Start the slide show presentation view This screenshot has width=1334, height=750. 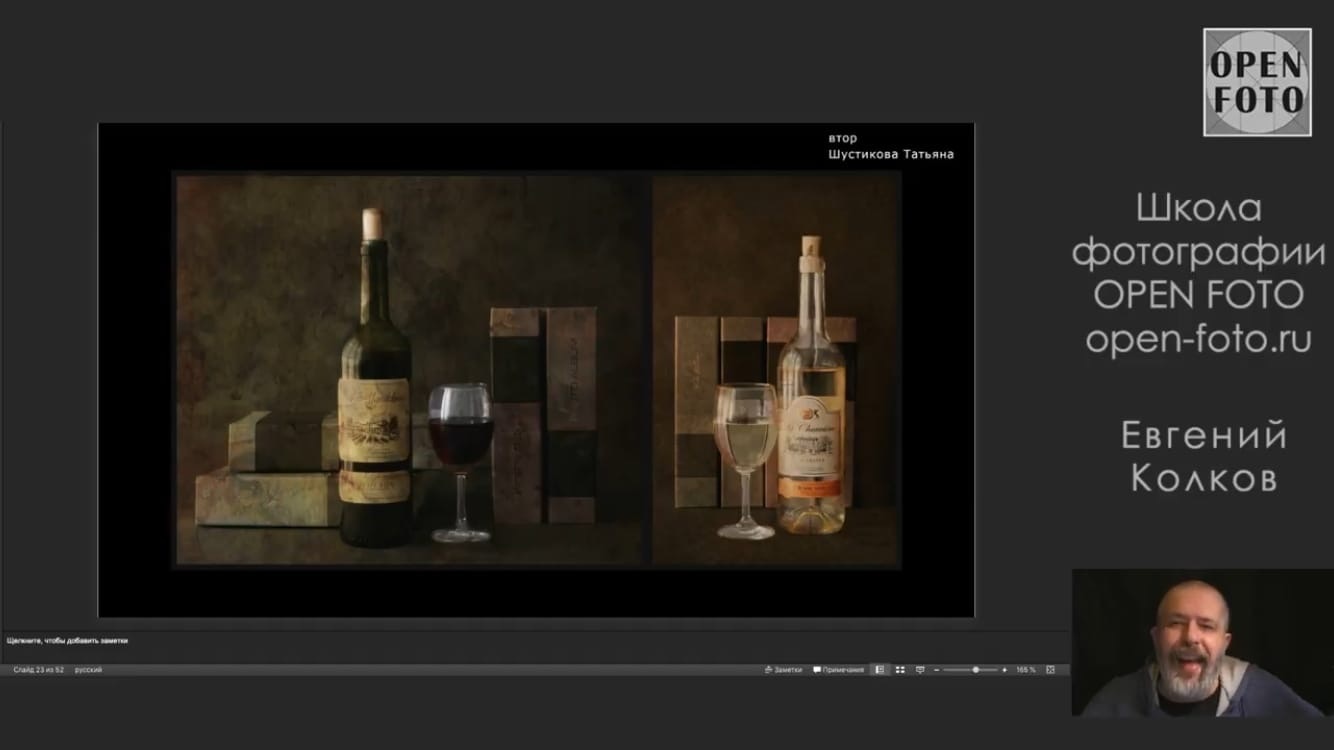(920, 670)
